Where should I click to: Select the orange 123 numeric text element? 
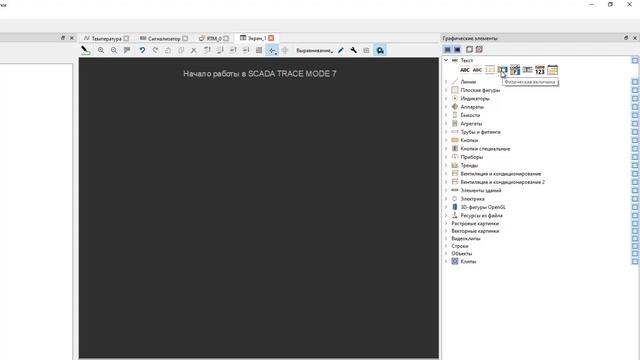coord(490,70)
